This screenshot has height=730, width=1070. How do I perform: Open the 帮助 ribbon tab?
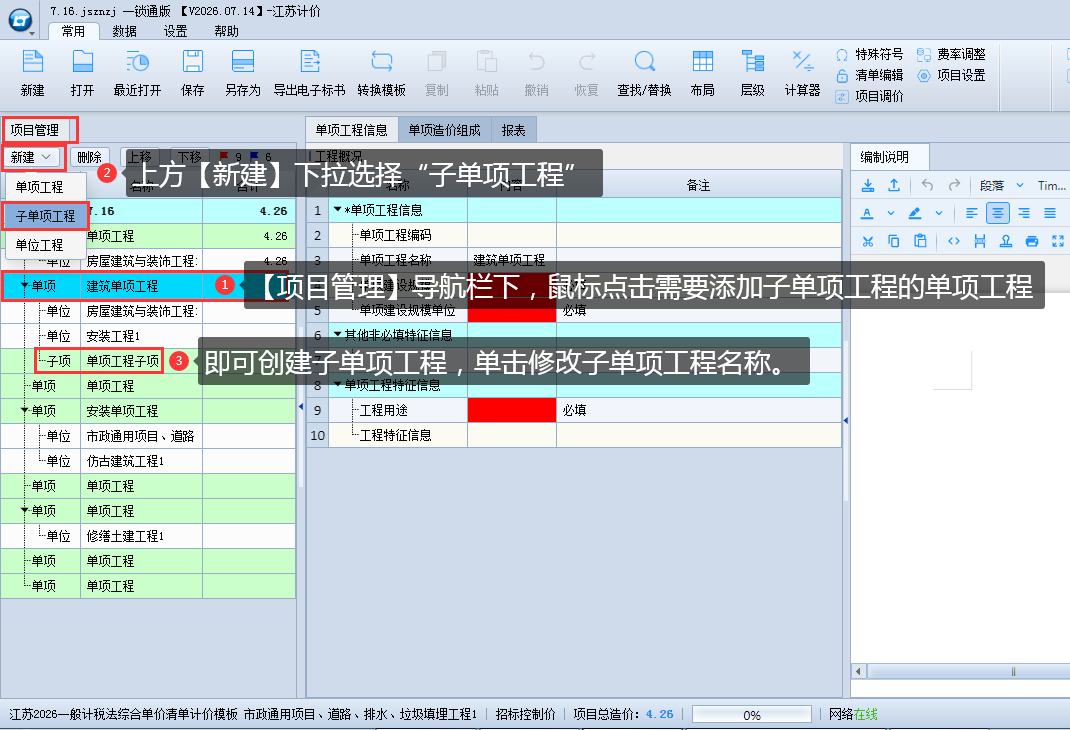pyautogui.click(x=226, y=31)
